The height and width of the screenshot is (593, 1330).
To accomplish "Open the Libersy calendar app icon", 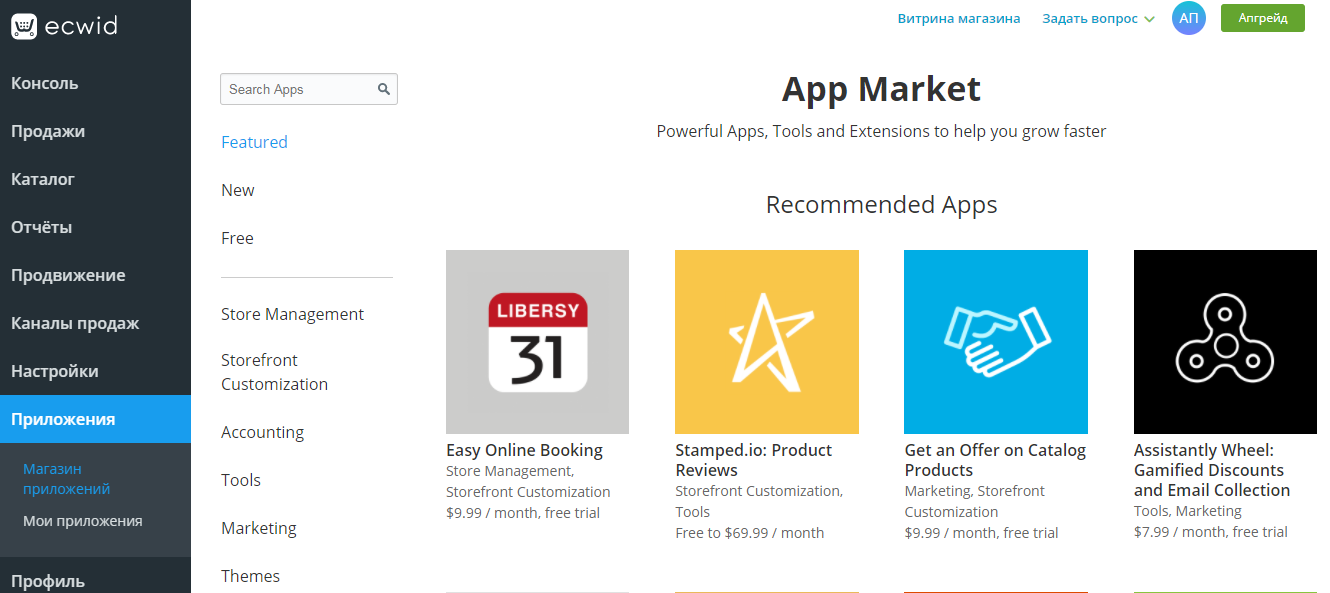I will (537, 342).
